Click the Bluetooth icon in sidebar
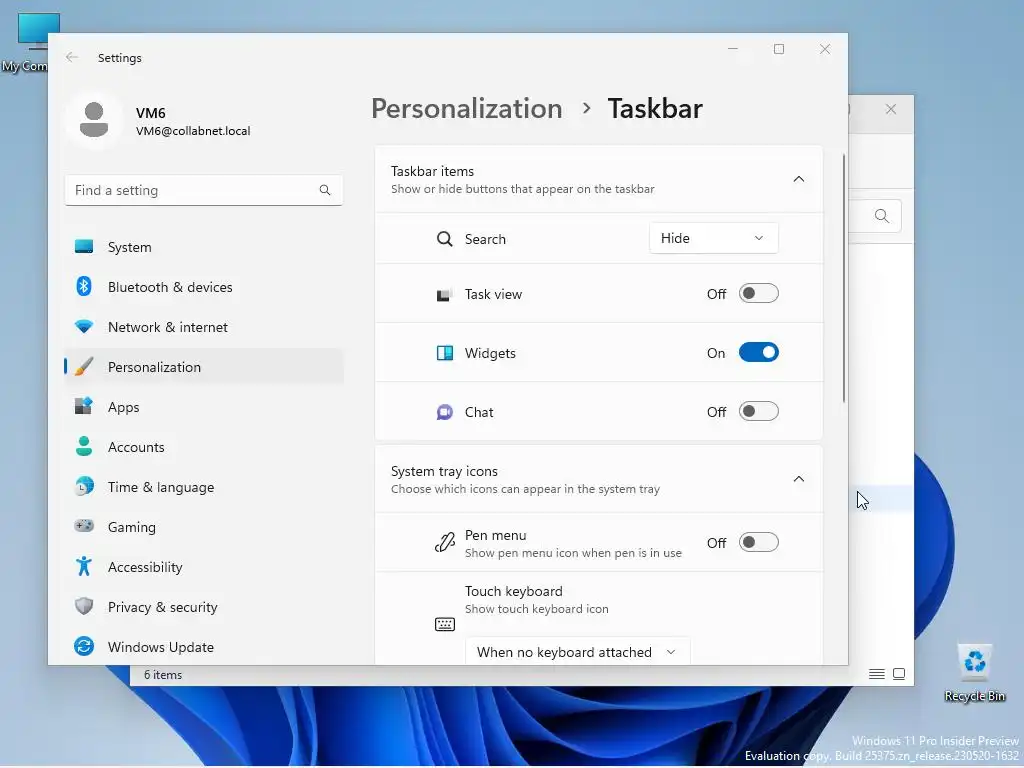 point(84,287)
